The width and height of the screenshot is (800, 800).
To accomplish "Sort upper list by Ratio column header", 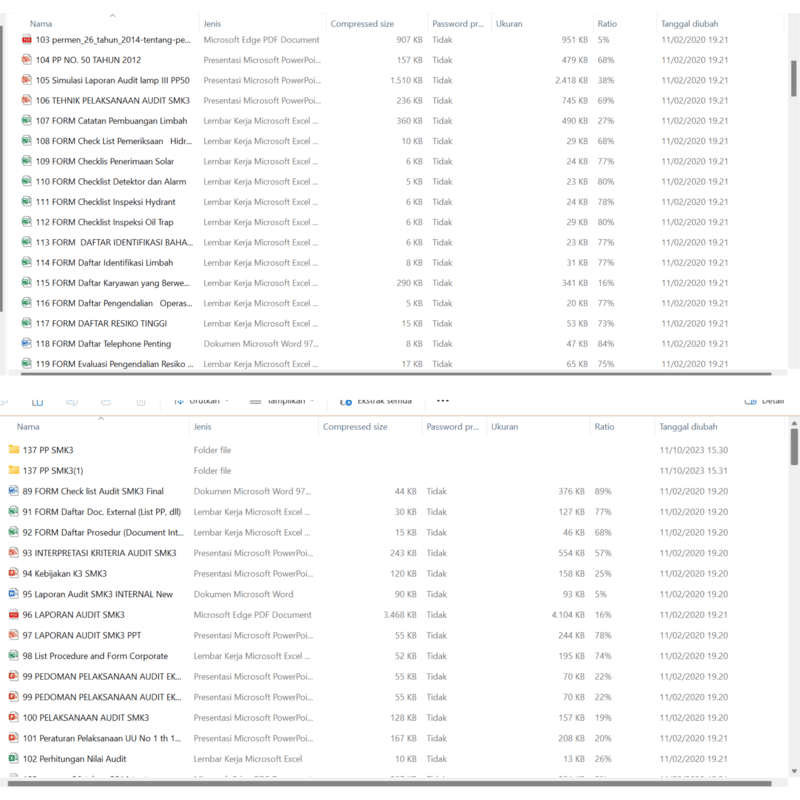I will pyautogui.click(x=607, y=23).
